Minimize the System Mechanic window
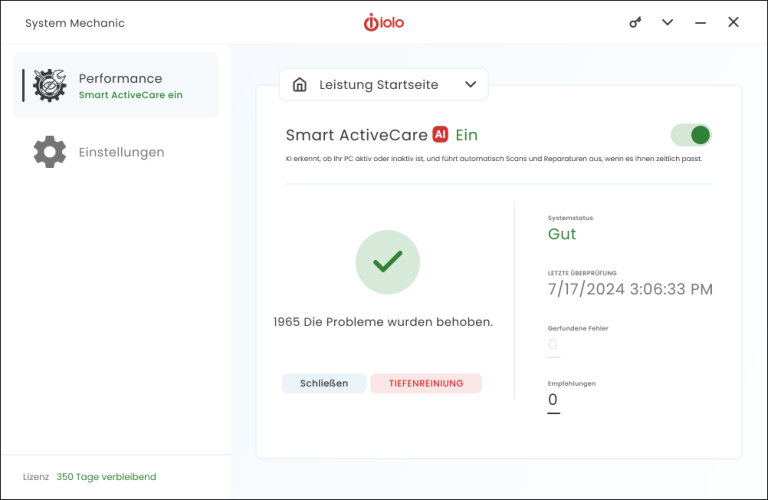768x500 pixels. tap(700, 23)
